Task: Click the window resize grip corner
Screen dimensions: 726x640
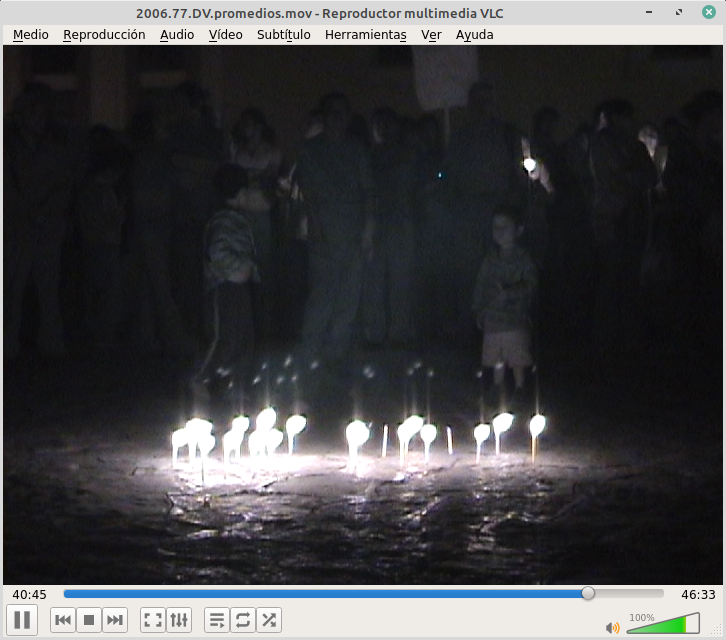Action: click(x=717, y=630)
